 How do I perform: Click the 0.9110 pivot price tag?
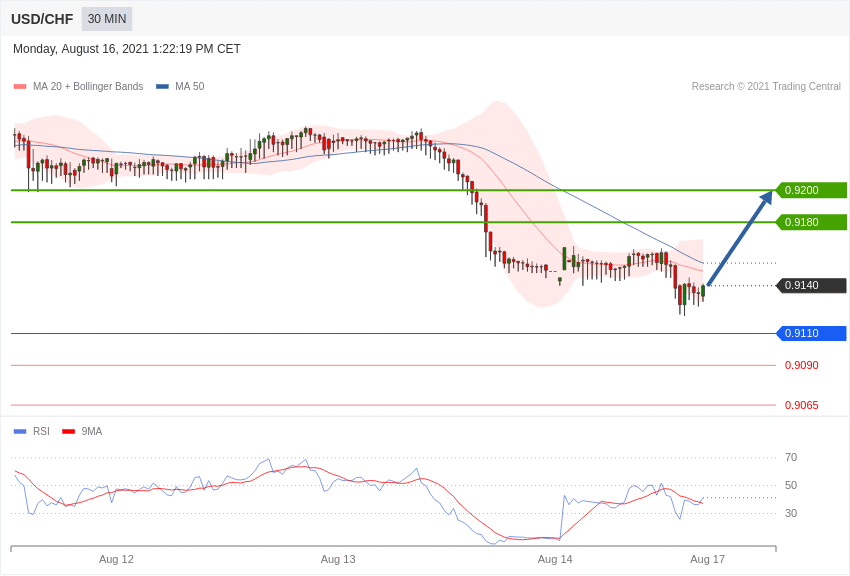tap(811, 333)
